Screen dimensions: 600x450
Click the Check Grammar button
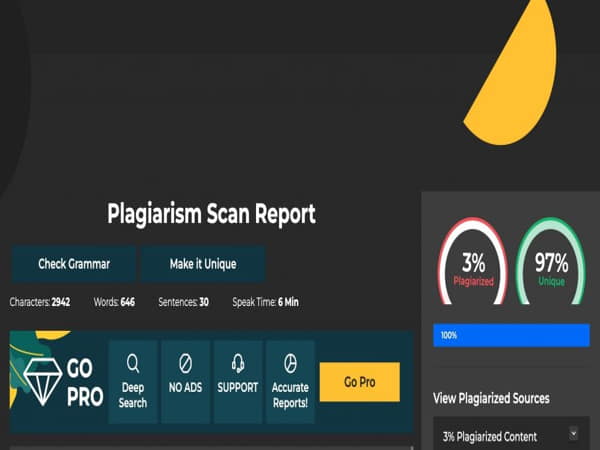[73, 264]
